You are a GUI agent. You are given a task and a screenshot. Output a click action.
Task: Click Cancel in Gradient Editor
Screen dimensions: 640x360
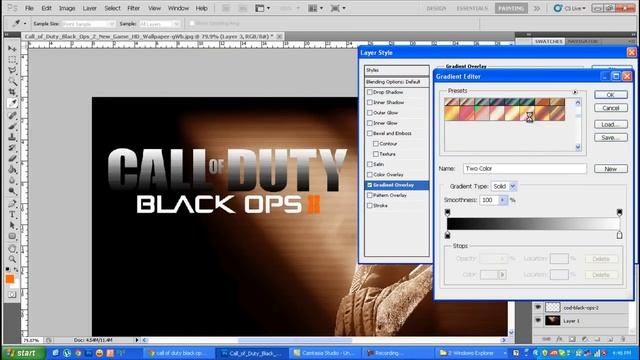pos(611,108)
